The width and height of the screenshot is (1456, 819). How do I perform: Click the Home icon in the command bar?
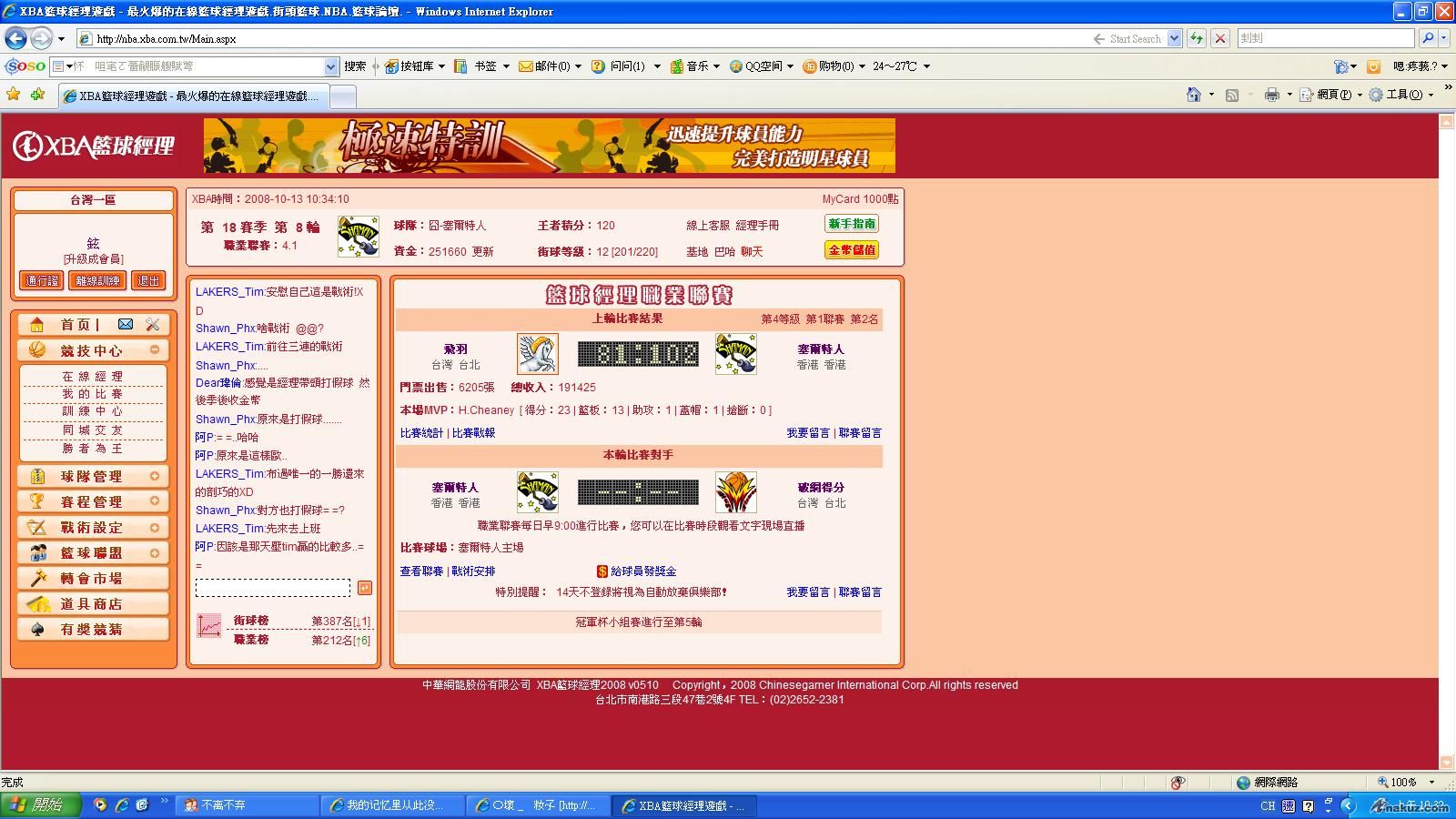point(1194,95)
